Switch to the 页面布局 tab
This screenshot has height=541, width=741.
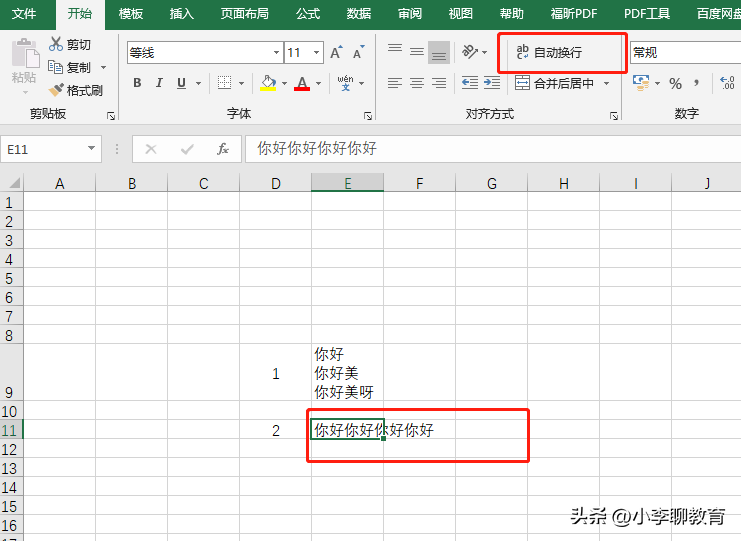point(245,14)
